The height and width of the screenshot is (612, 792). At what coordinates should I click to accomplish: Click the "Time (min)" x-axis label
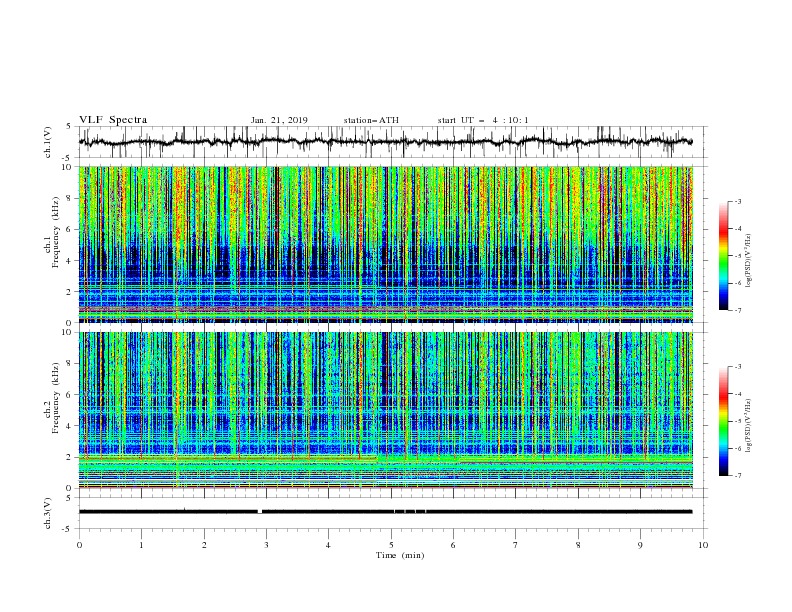point(400,555)
